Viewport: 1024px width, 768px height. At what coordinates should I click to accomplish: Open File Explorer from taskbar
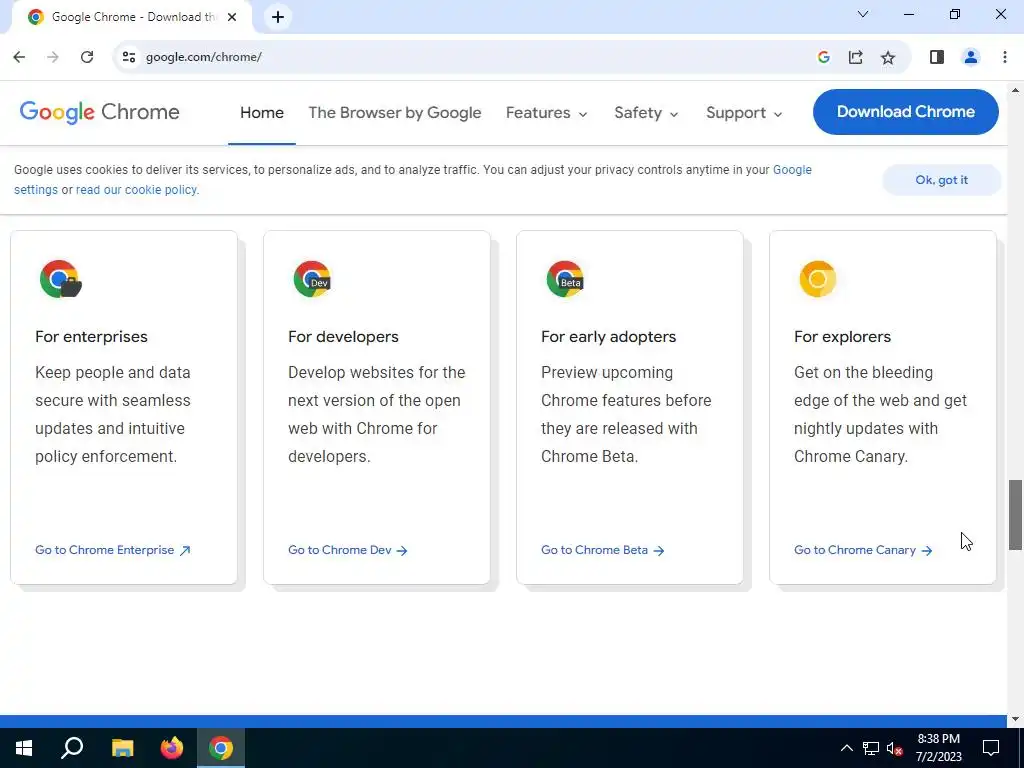pos(122,748)
